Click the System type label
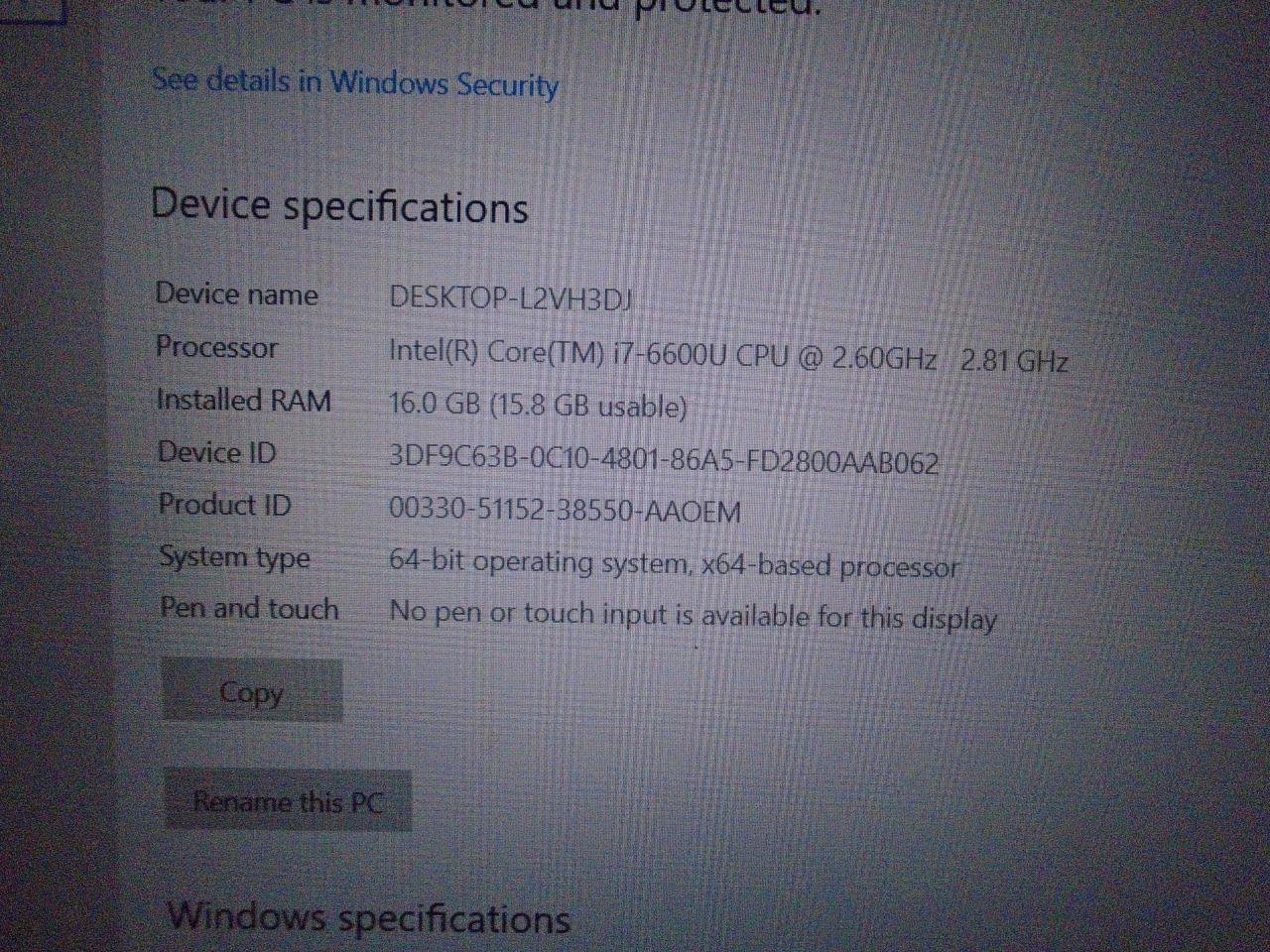Viewport: 1270px width, 952px height. [235, 557]
